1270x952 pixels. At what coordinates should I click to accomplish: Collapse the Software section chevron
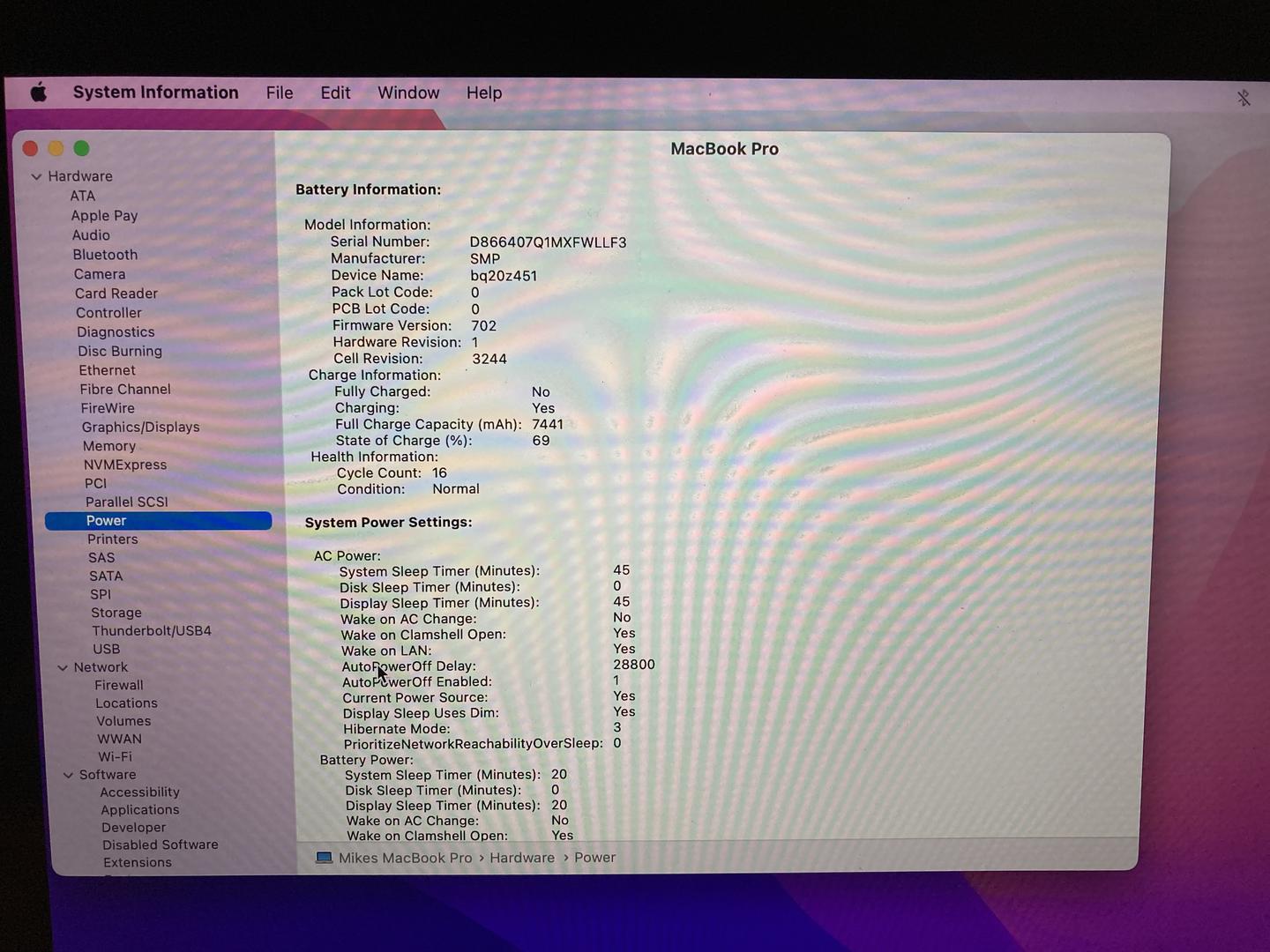pyautogui.click(x=68, y=775)
